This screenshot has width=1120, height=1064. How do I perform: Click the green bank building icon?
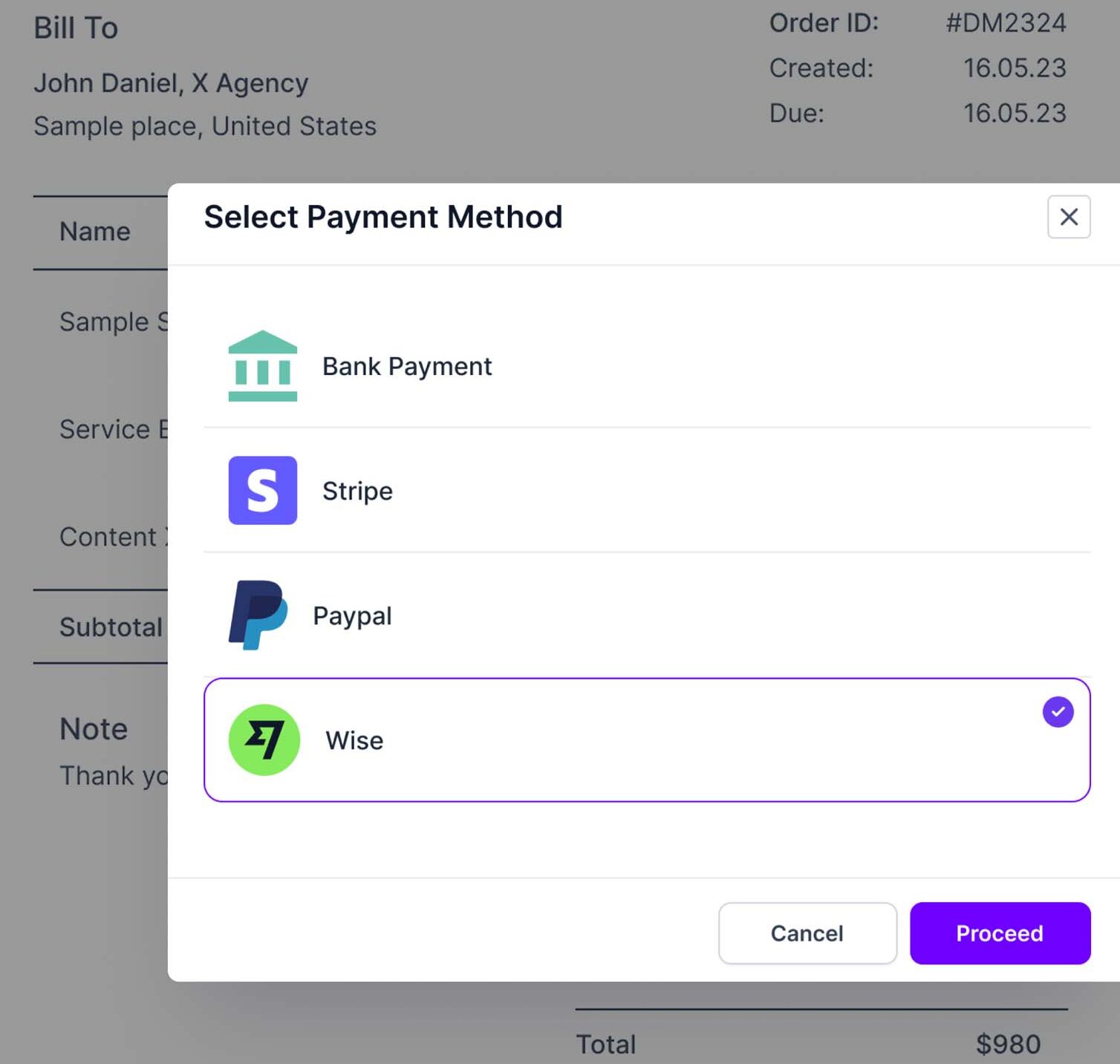pyautogui.click(x=263, y=366)
